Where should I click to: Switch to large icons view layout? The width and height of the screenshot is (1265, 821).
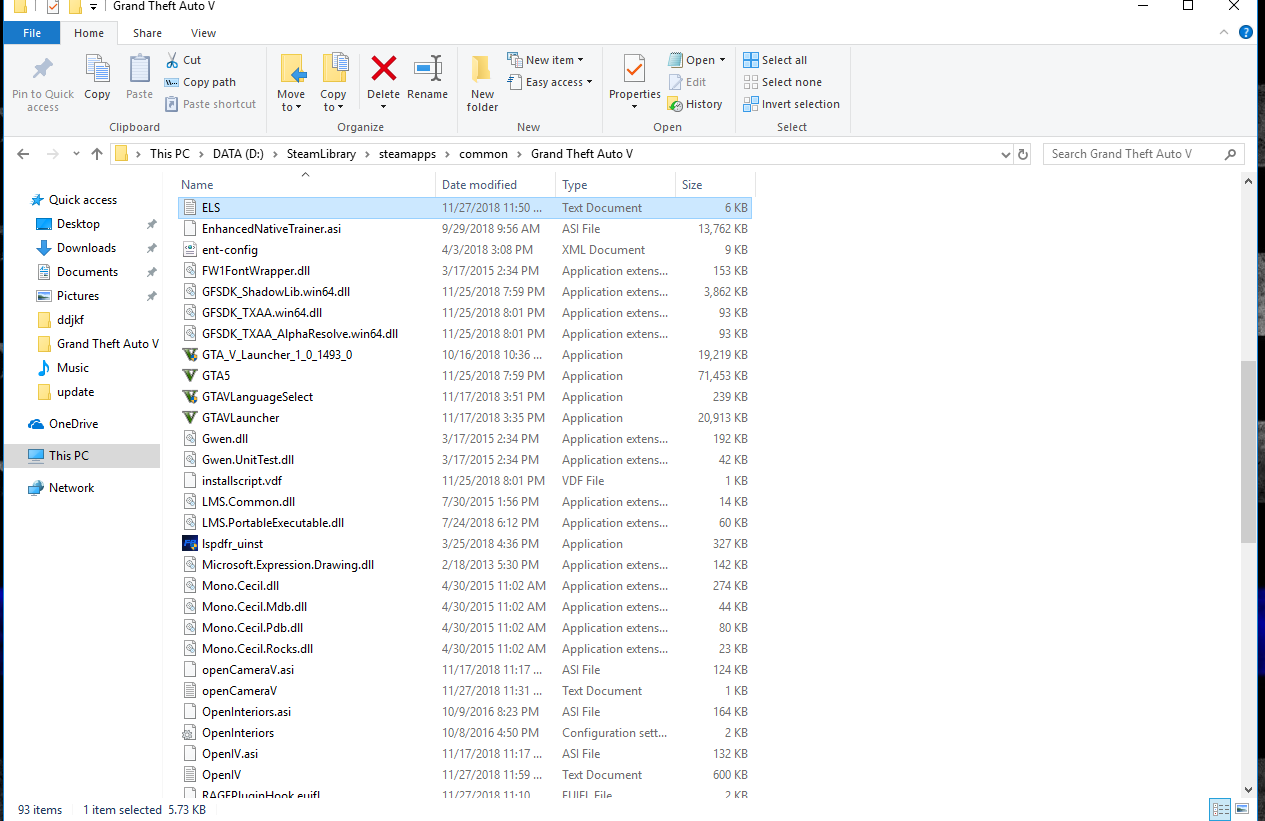(1241, 810)
